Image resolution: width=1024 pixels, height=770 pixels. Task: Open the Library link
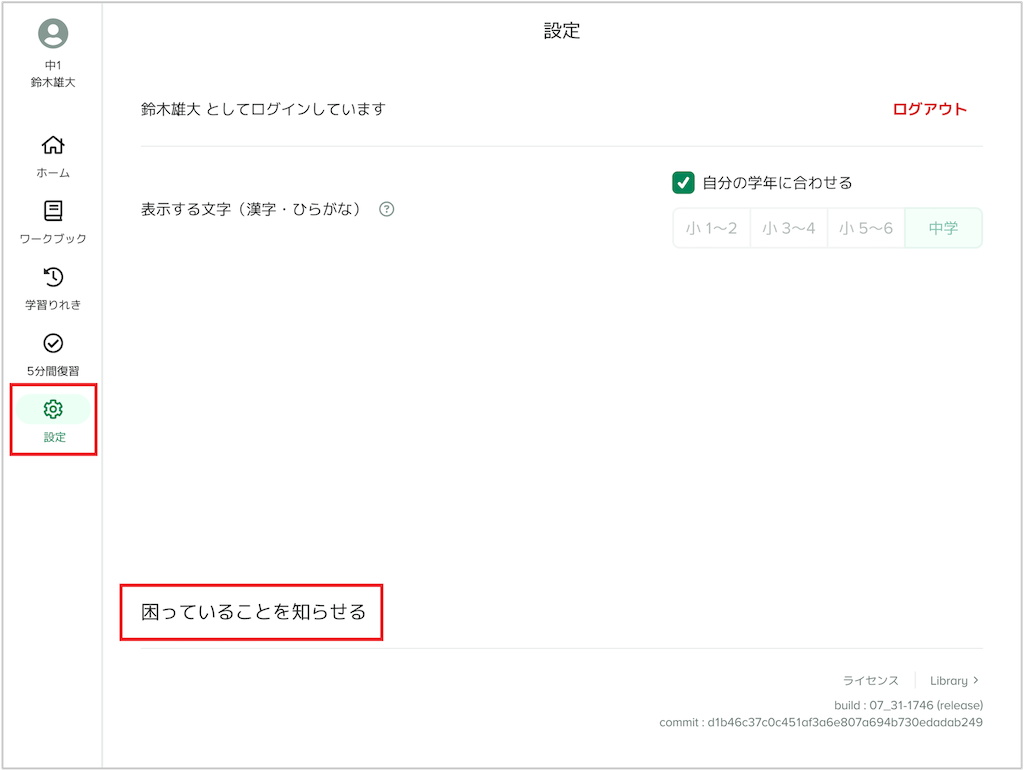[x=948, y=681]
